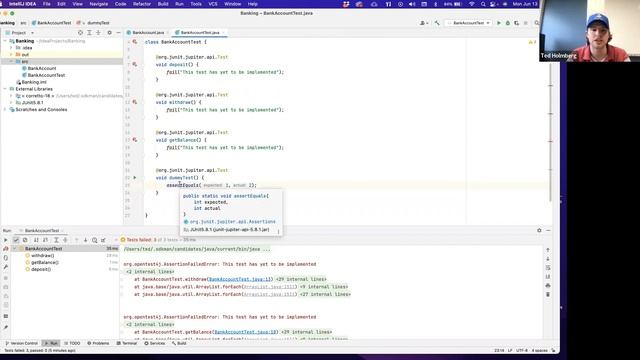Click the Debug bug icon in main toolbar
Viewport: 640px width, 360px height.
tap(508, 23)
